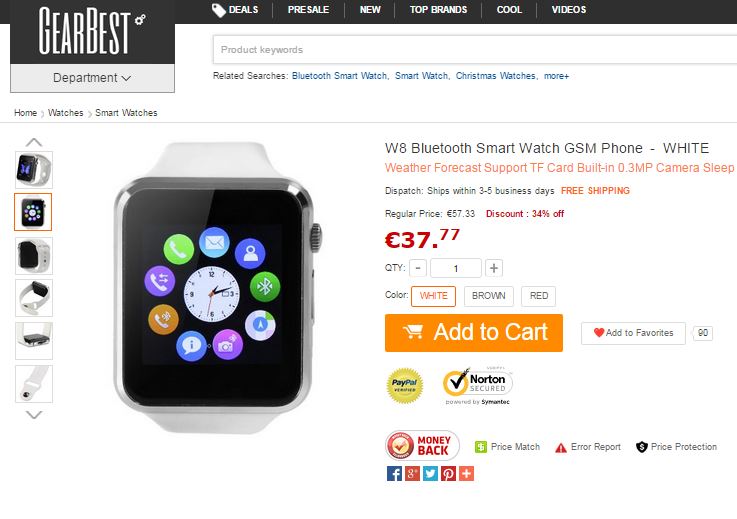Report an error via warning triangle
This screenshot has height=519, width=737.
[561, 448]
